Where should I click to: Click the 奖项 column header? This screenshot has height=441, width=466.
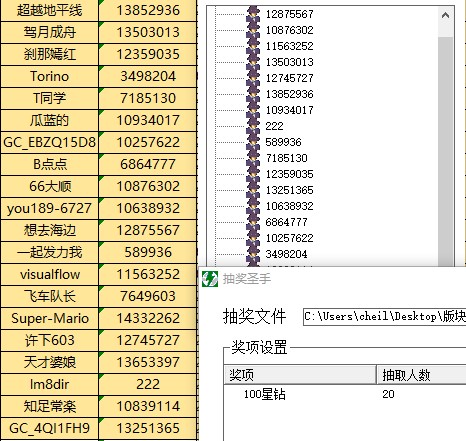[x=300, y=375]
